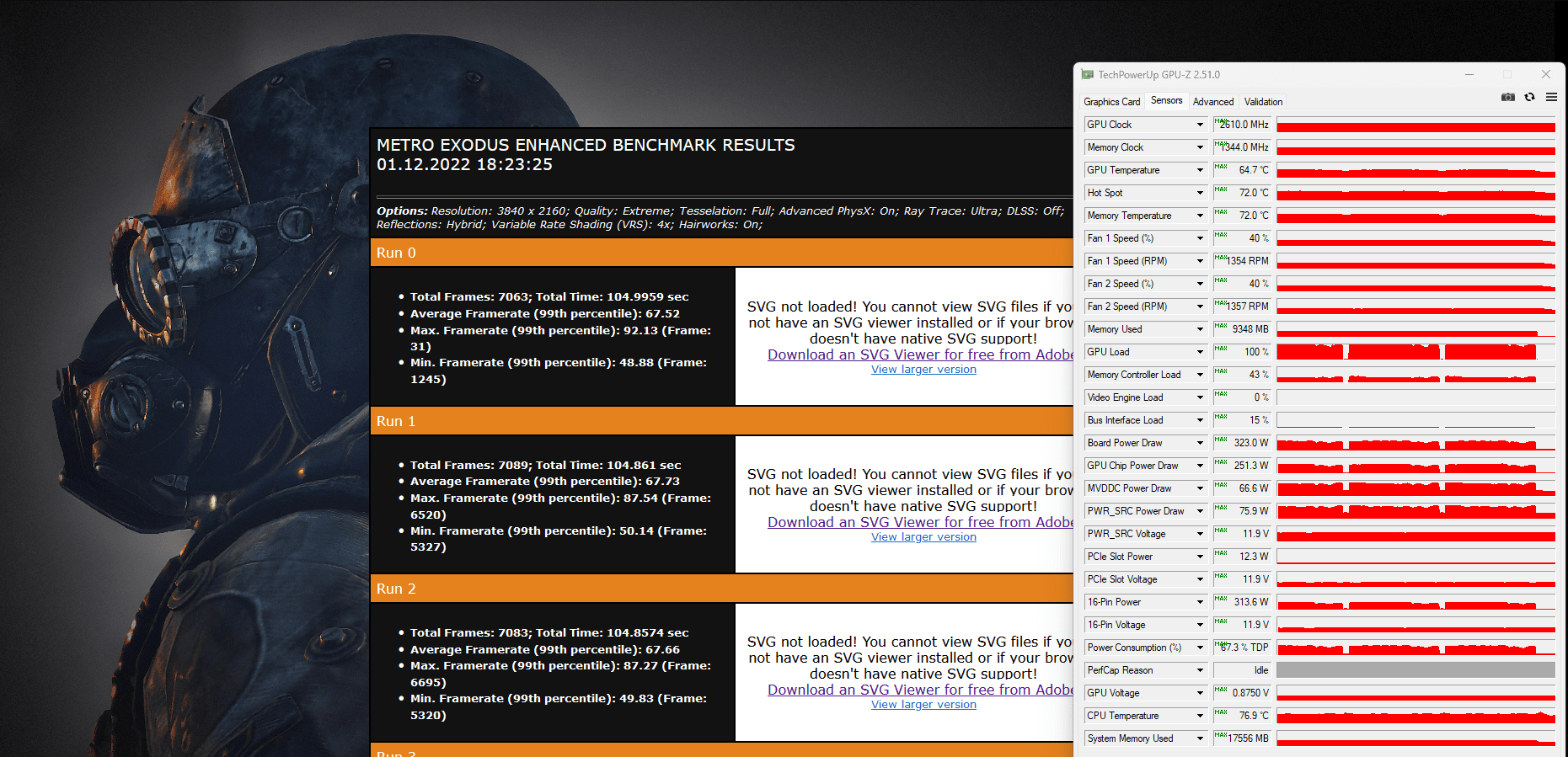Switch to the Graphics Card tab
Screen dimensions: 1568x757
(x=1112, y=102)
